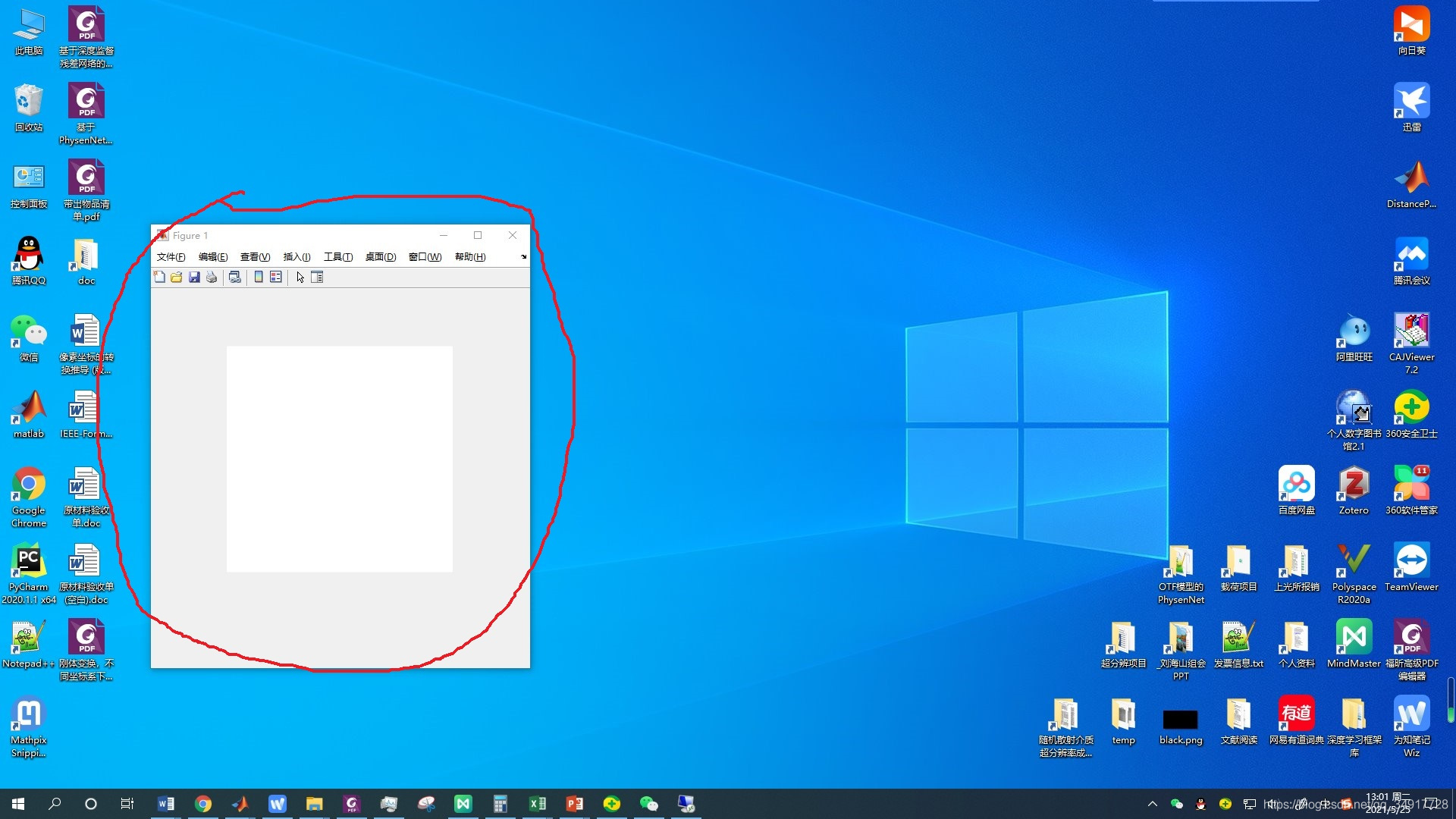Expand the 视图 menu dropdown
The width and height of the screenshot is (1456, 819).
(253, 256)
